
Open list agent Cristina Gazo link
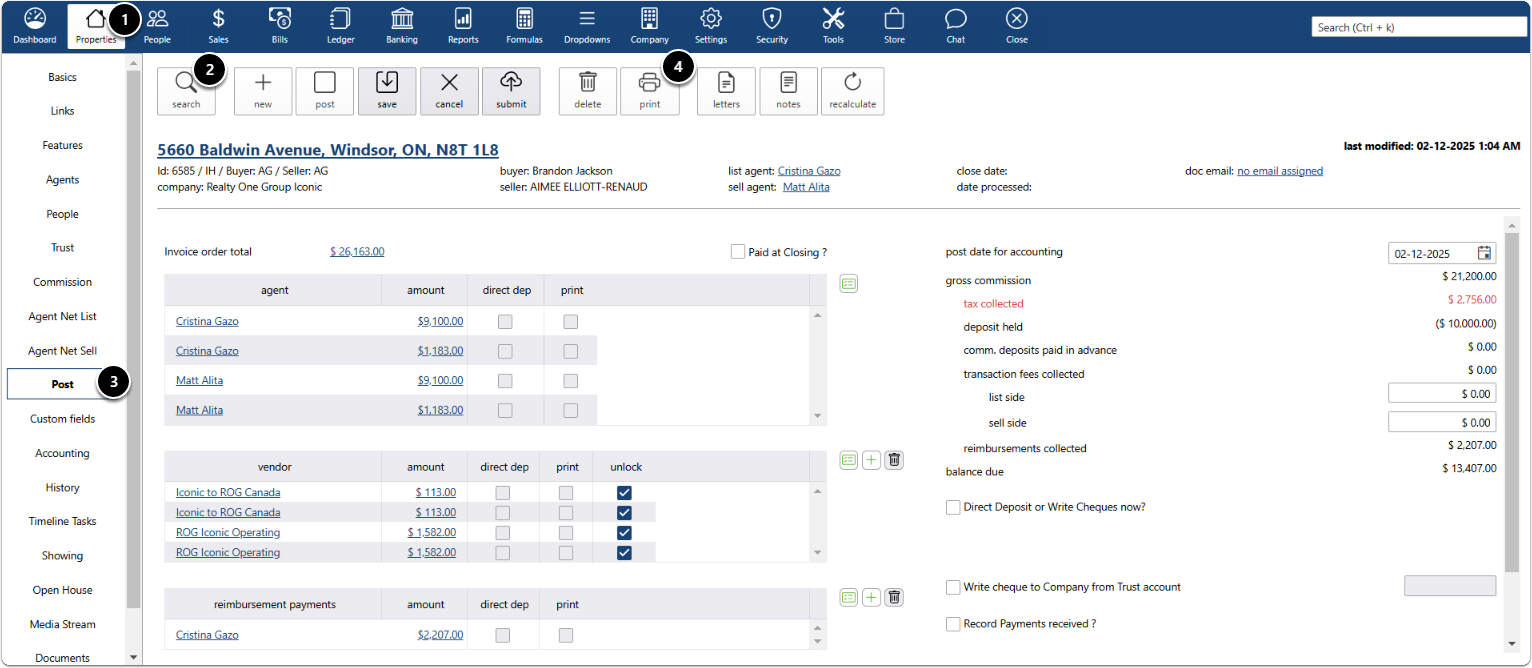tap(809, 171)
